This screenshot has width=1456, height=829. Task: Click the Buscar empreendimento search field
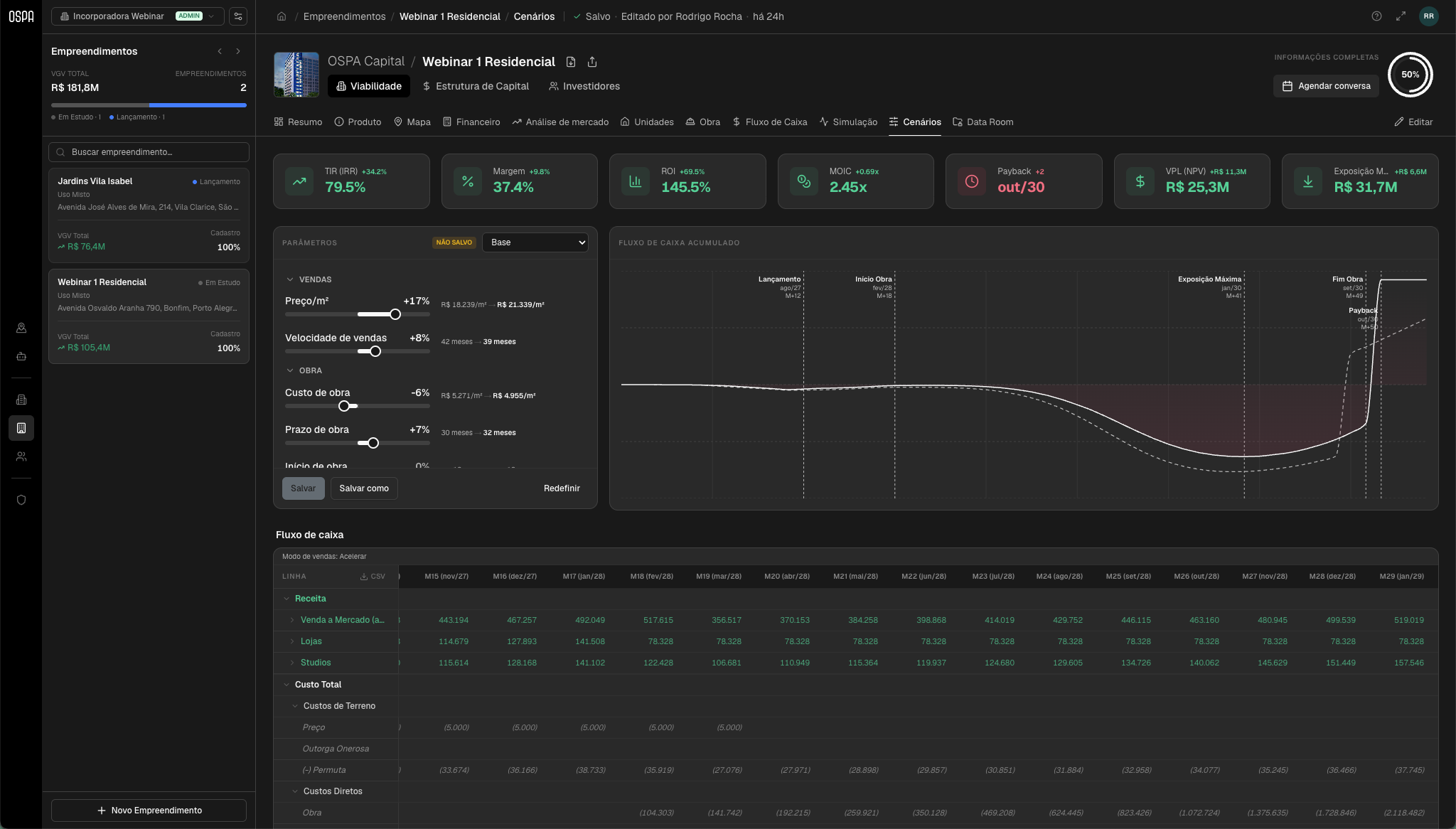[149, 152]
